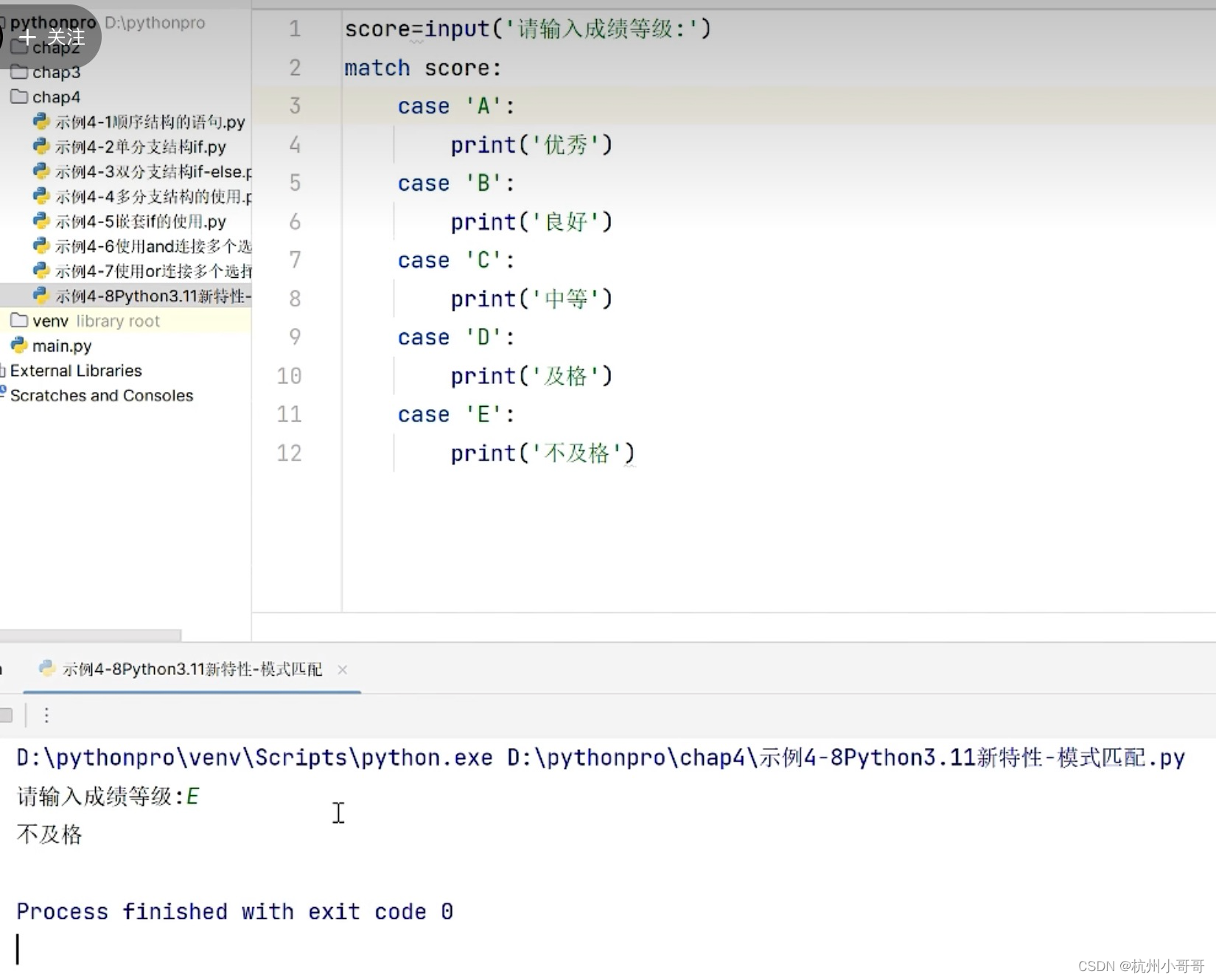Open the run panel three-dot options menu
Image resolution: width=1216 pixels, height=980 pixels.
pos(46,715)
